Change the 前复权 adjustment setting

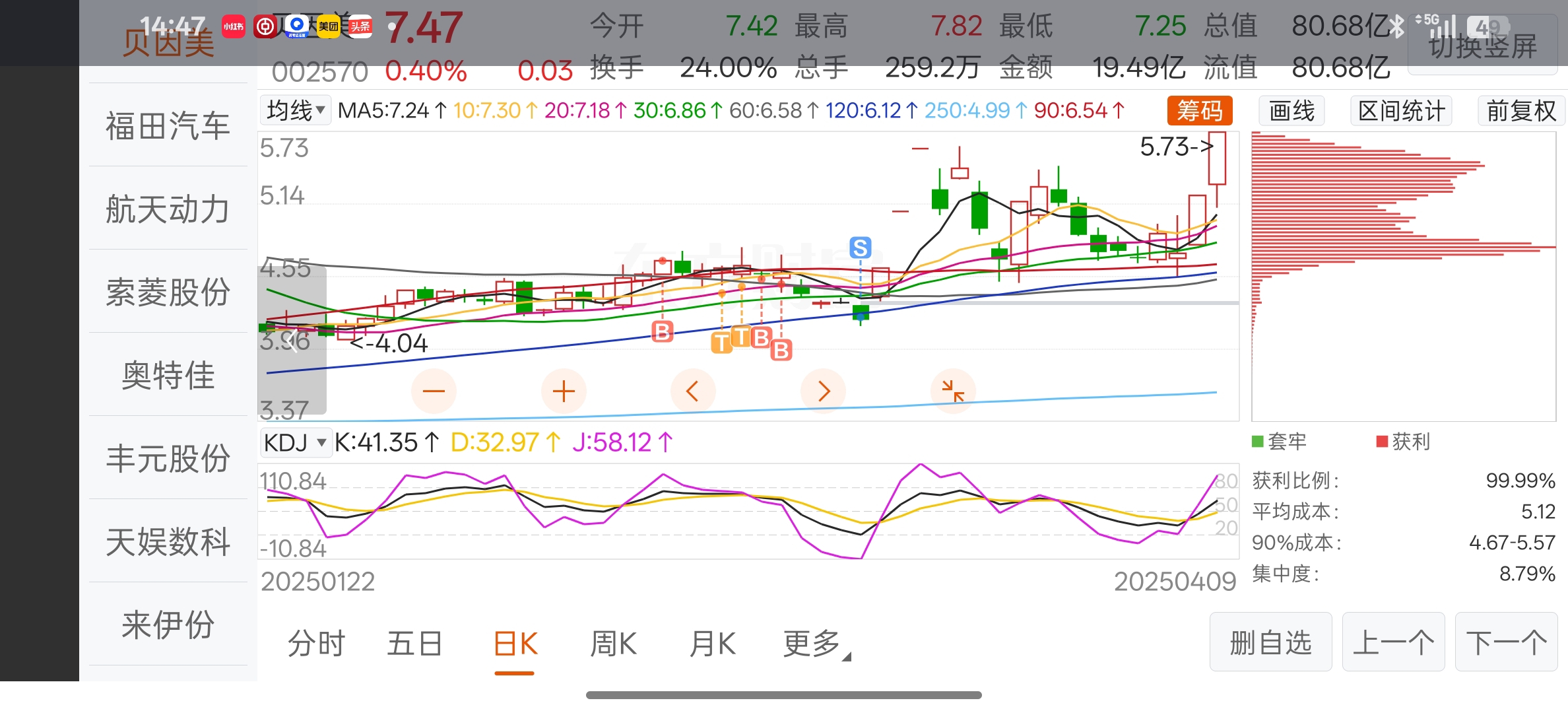click(x=1522, y=110)
